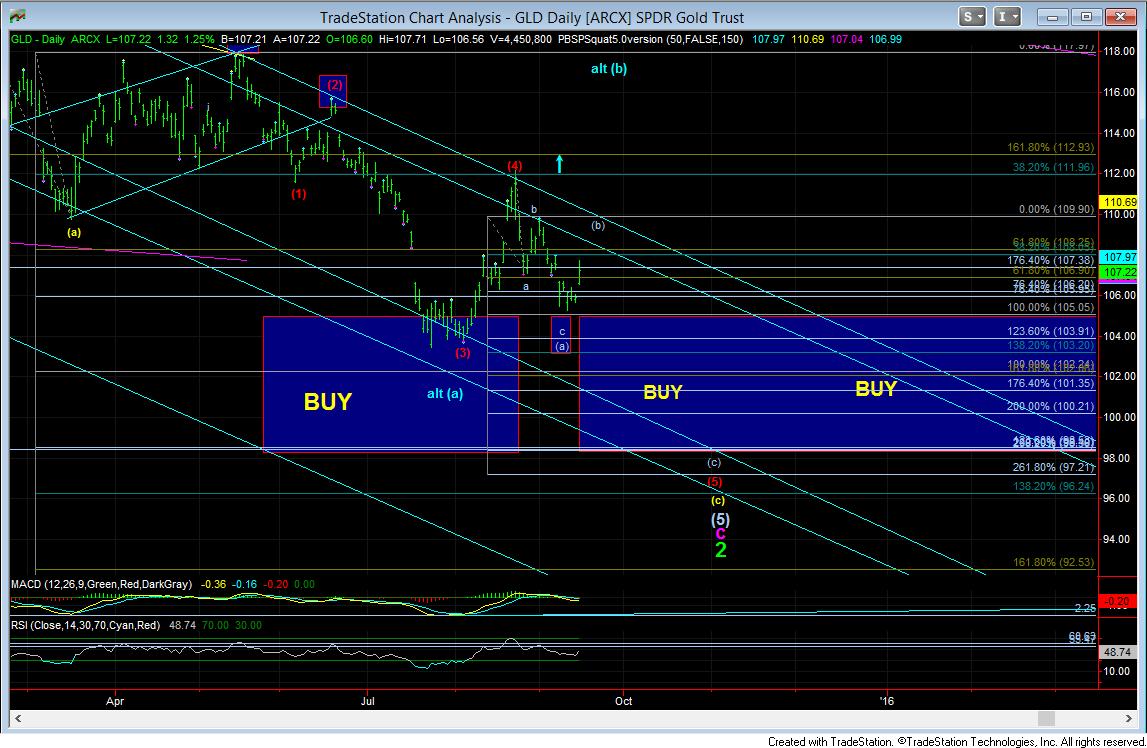Click the ''16' year axis label
The width and height of the screenshot is (1147, 748).
pyautogui.click(x=887, y=701)
